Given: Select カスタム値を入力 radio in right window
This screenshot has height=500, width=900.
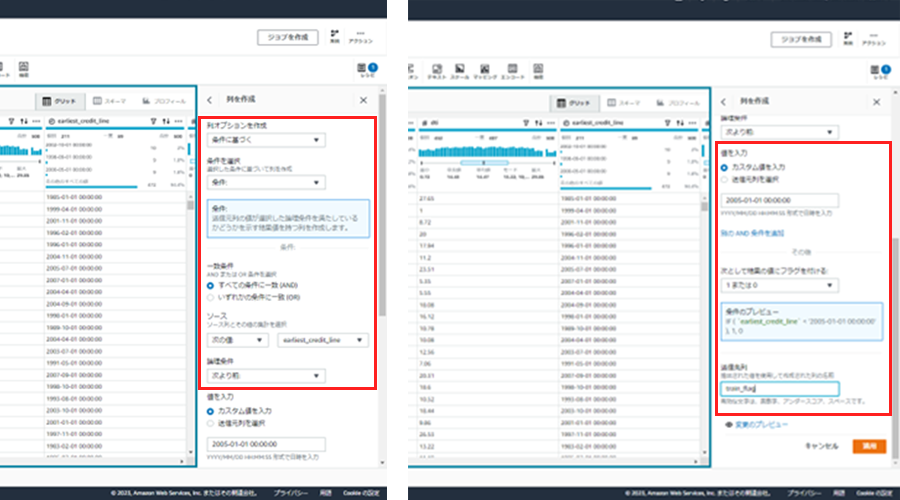Looking at the screenshot, I should 724,168.
